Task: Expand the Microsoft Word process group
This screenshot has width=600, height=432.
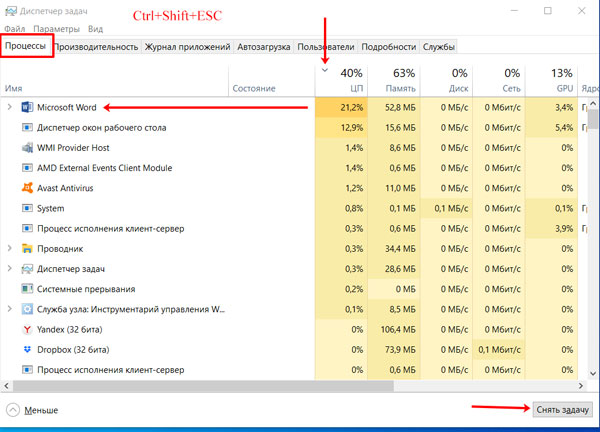Action: coord(10,107)
